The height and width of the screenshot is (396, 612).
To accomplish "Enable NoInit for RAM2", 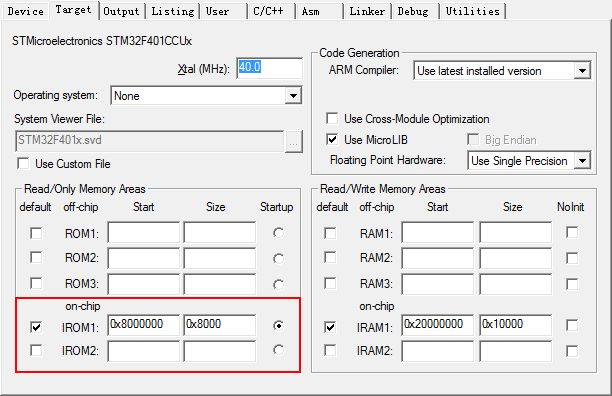I will click(x=572, y=258).
